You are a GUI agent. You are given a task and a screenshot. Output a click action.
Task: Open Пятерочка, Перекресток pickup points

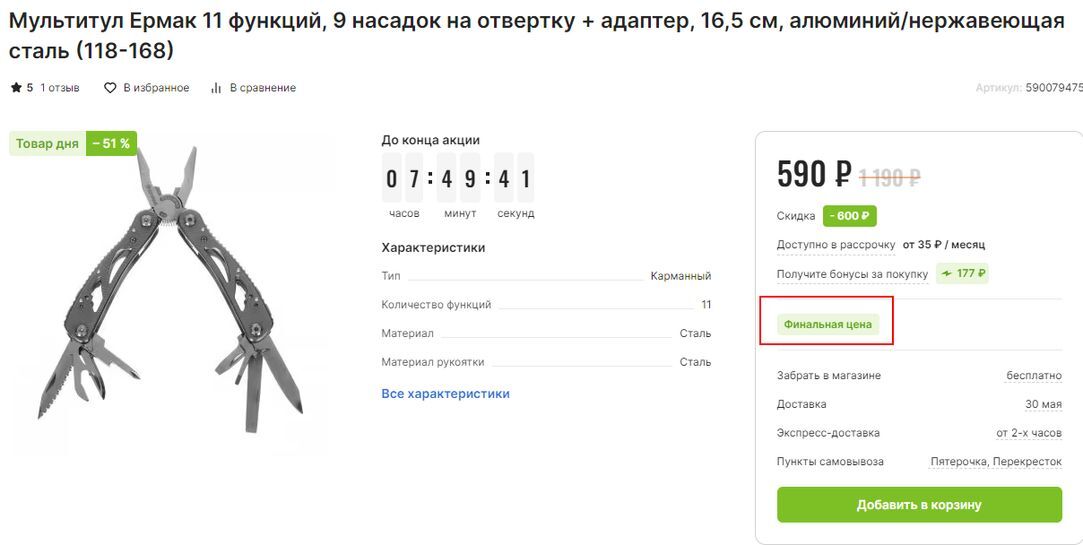(x=995, y=462)
